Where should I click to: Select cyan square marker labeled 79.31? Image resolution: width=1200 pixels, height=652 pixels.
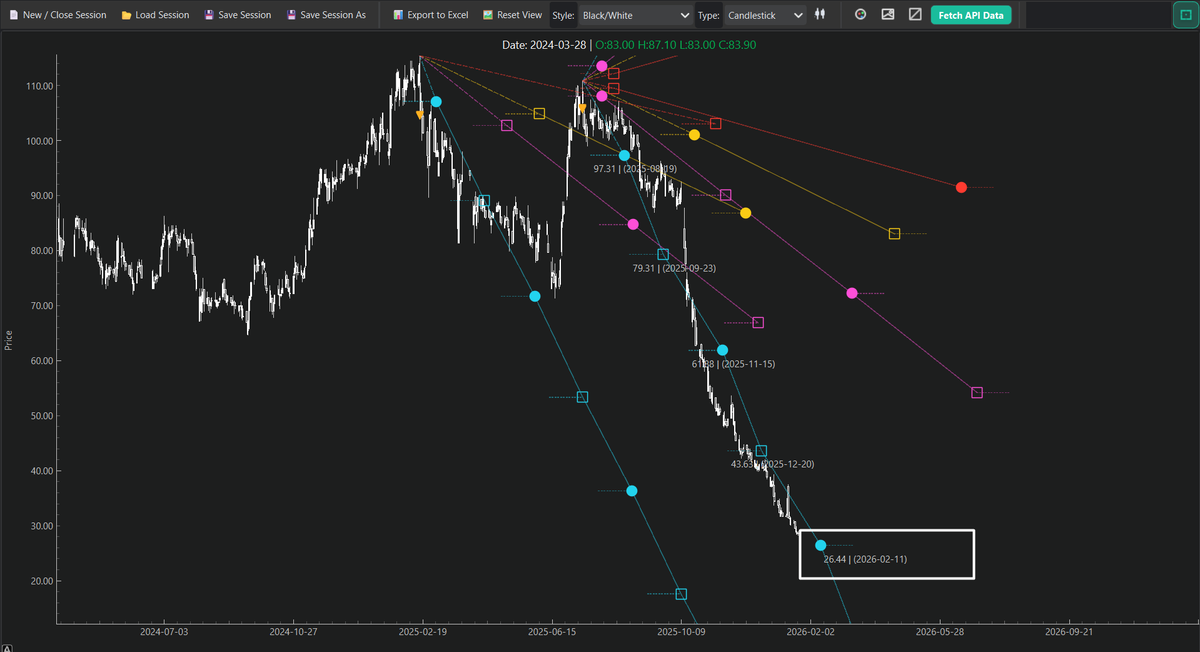tap(663, 254)
